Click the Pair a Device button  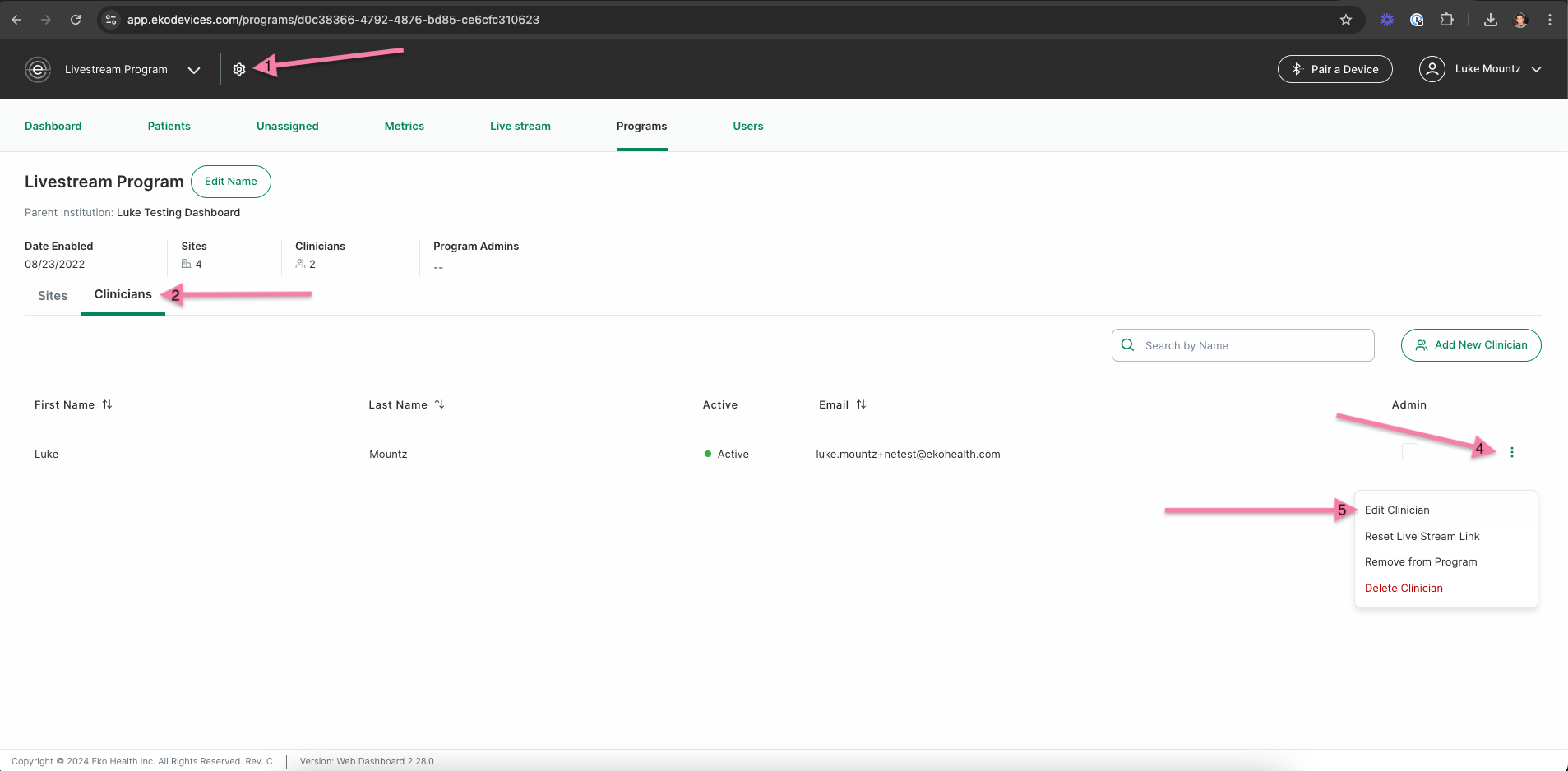point(1334,69)
